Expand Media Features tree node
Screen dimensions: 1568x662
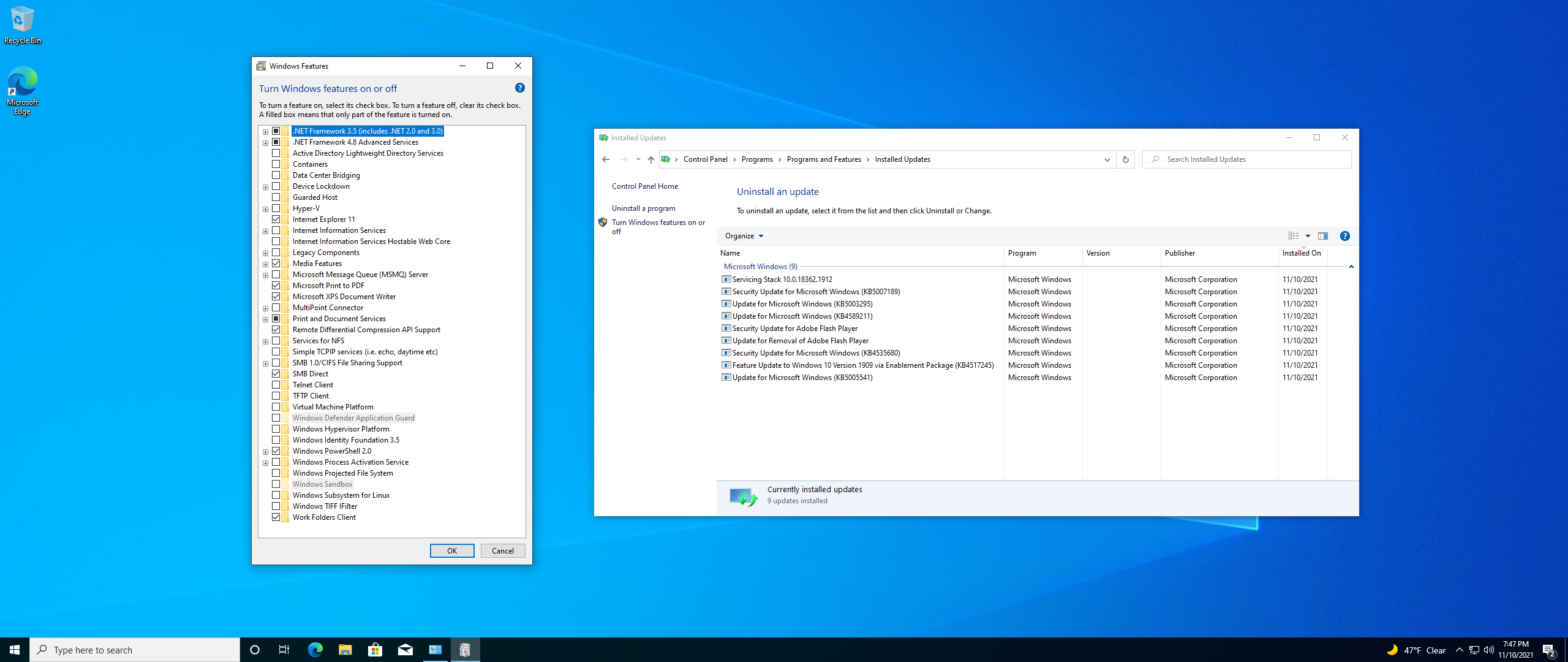(x=265, y=264)
